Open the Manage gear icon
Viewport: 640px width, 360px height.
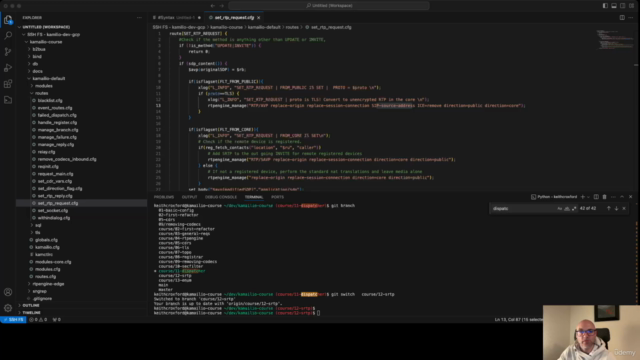pyautogui.click(x=8, y=308)
